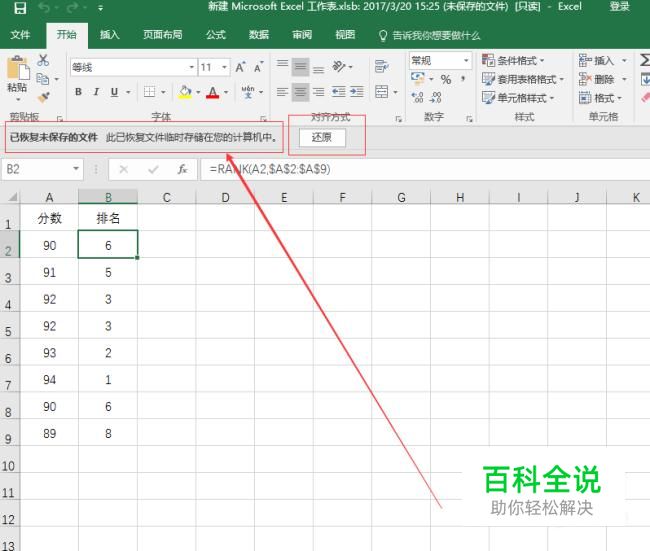650x551 pixels.
Task: Click the Paste clipboard icon
Action: pyautogui.click(x=17, y=68)
